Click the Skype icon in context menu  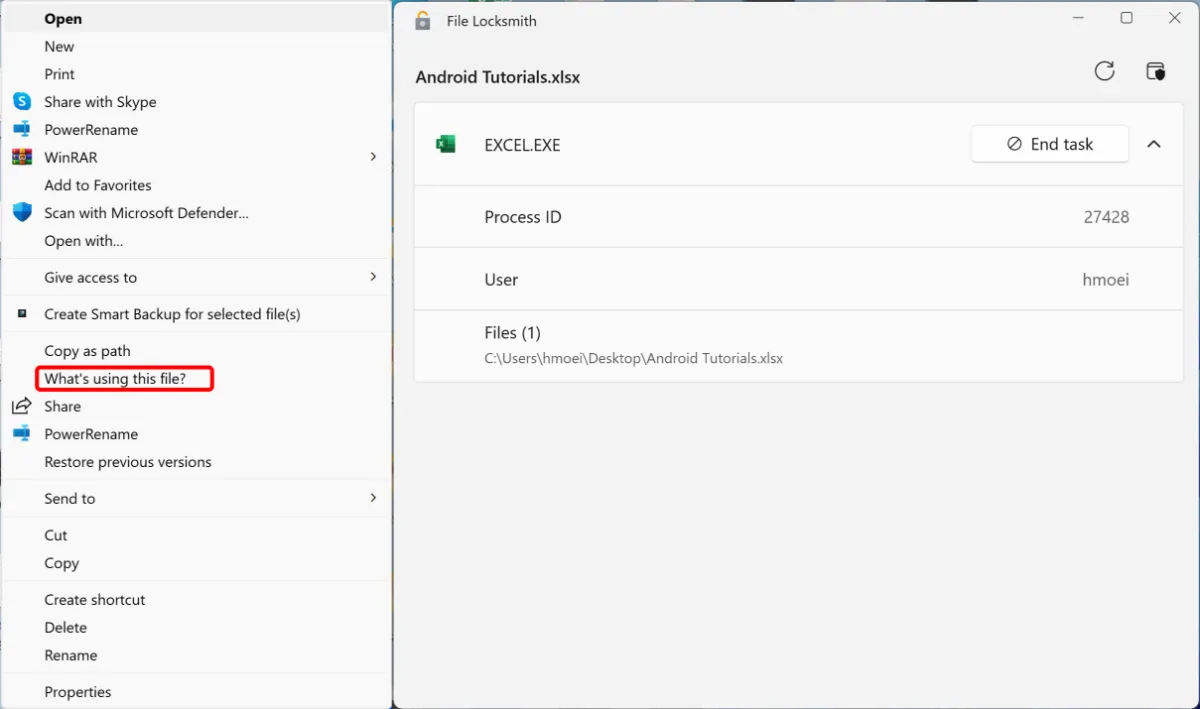tap(22, 102)
